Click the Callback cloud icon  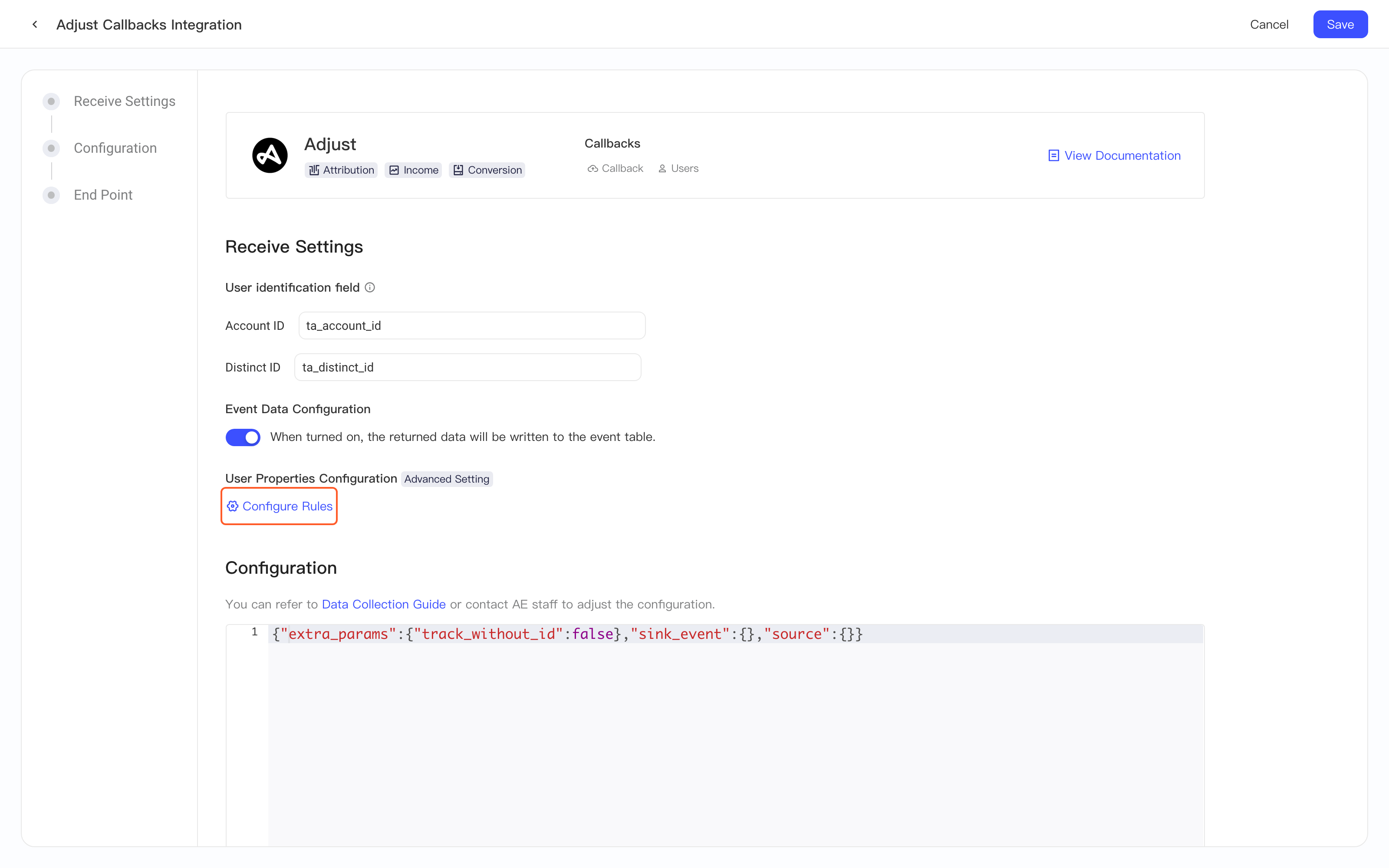coord(592,169)
